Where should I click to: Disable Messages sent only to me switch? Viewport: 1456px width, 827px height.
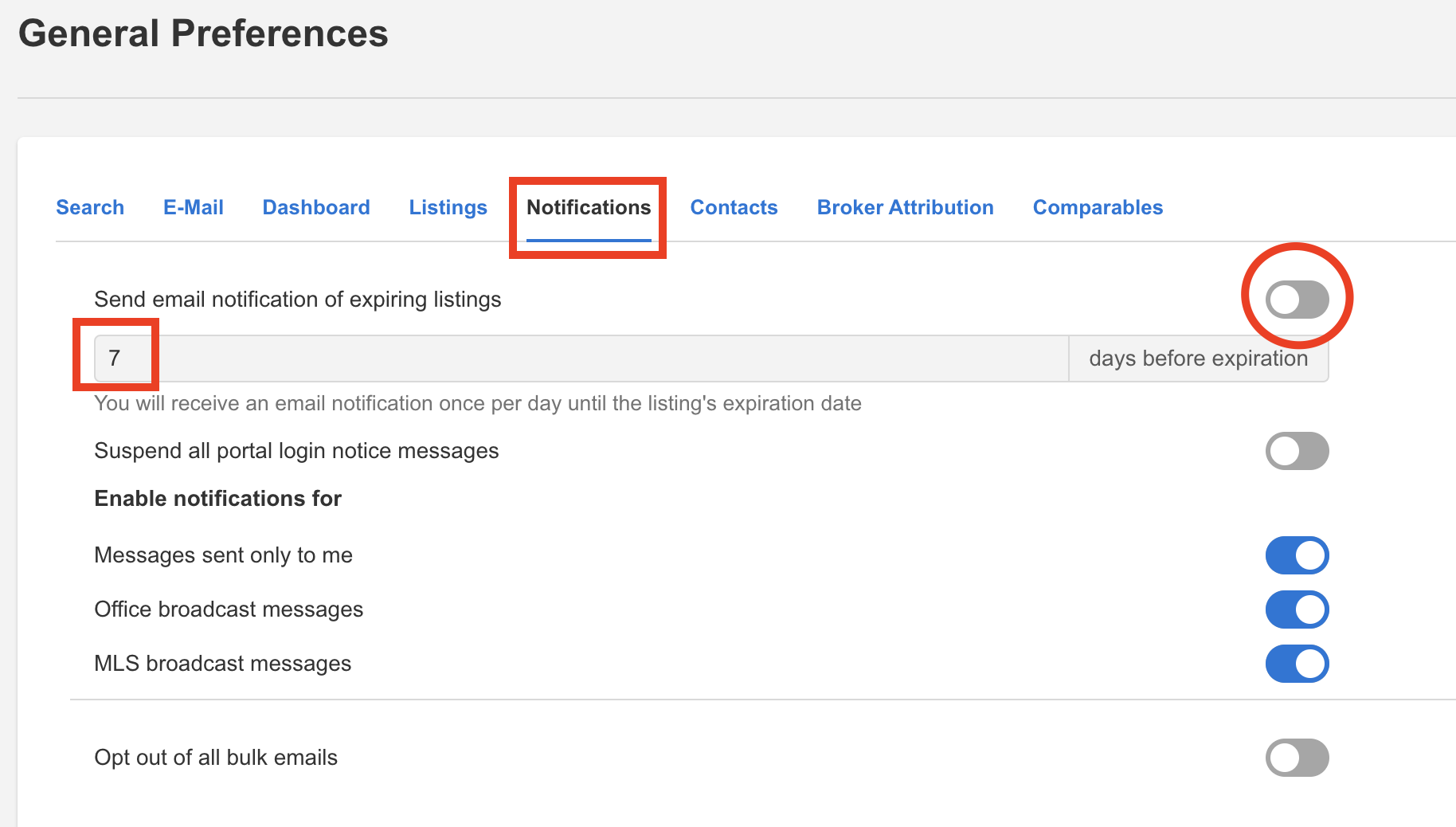coord(1297,555)
